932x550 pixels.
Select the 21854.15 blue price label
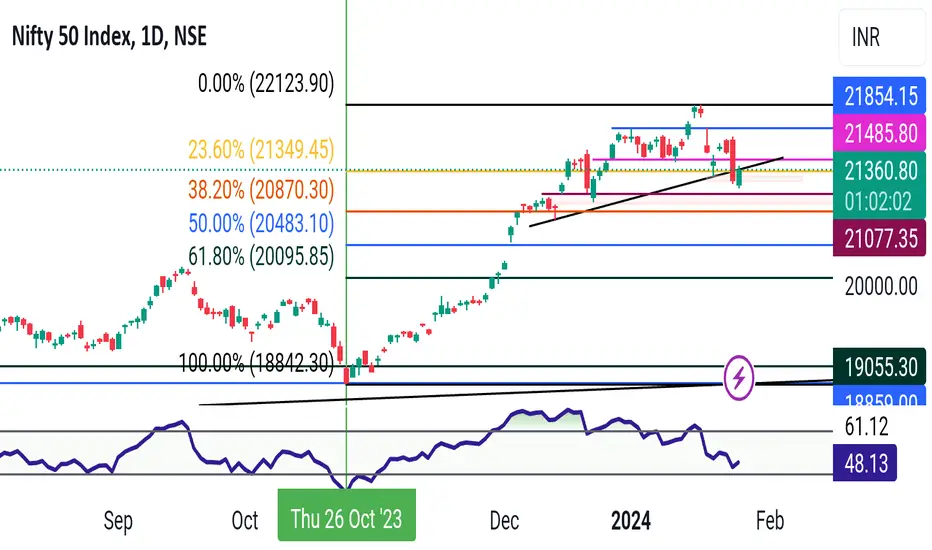[880, 96]
